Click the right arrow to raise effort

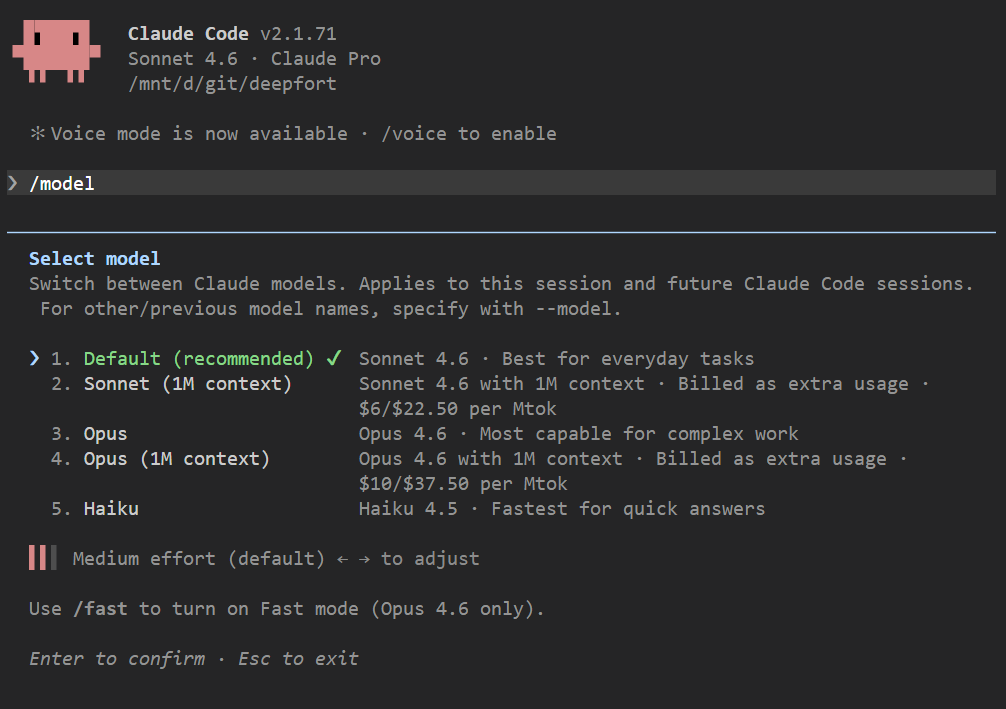(364, 559)
